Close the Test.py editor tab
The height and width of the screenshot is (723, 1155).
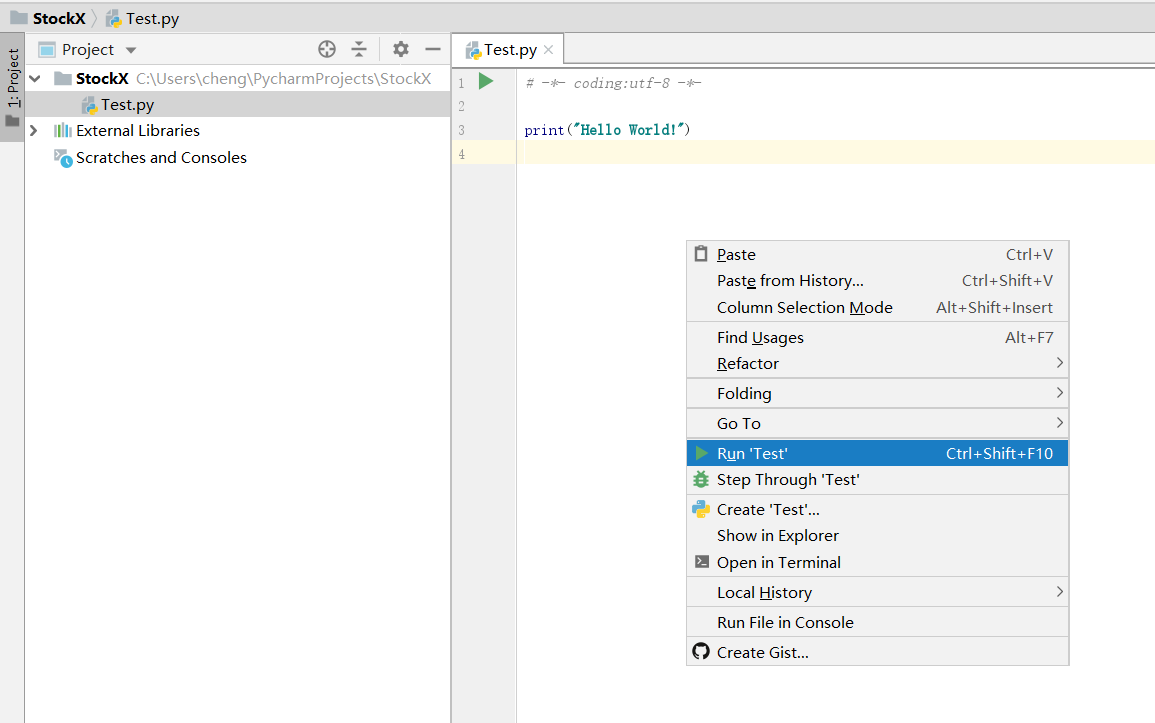coord(548,49)
